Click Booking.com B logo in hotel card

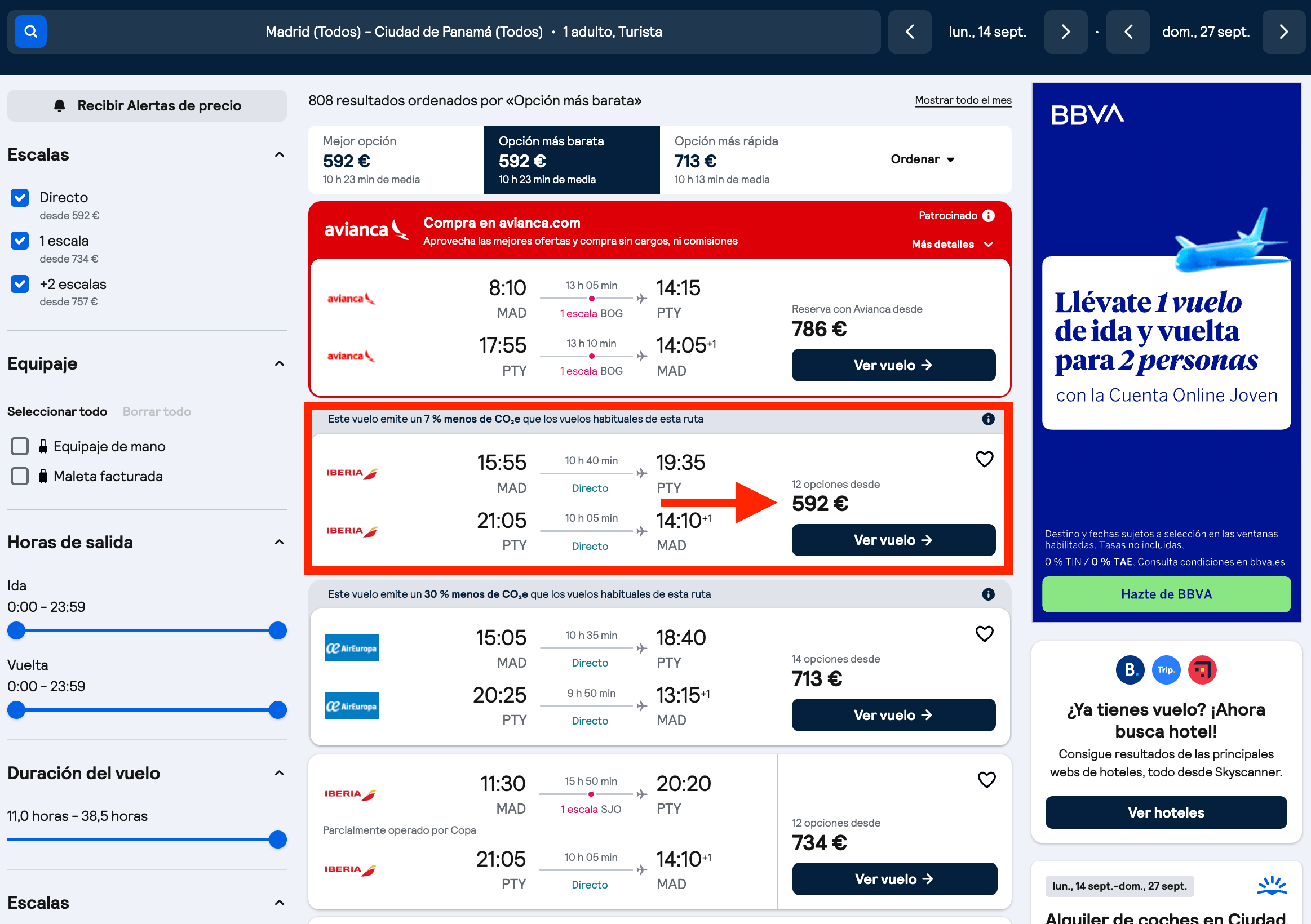(1130, 669)
